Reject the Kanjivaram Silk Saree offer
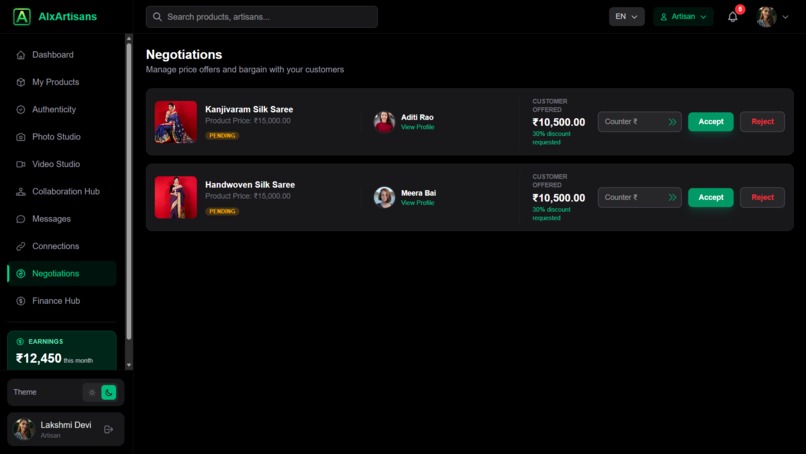806x454 pixels. [x=762, y=122]
